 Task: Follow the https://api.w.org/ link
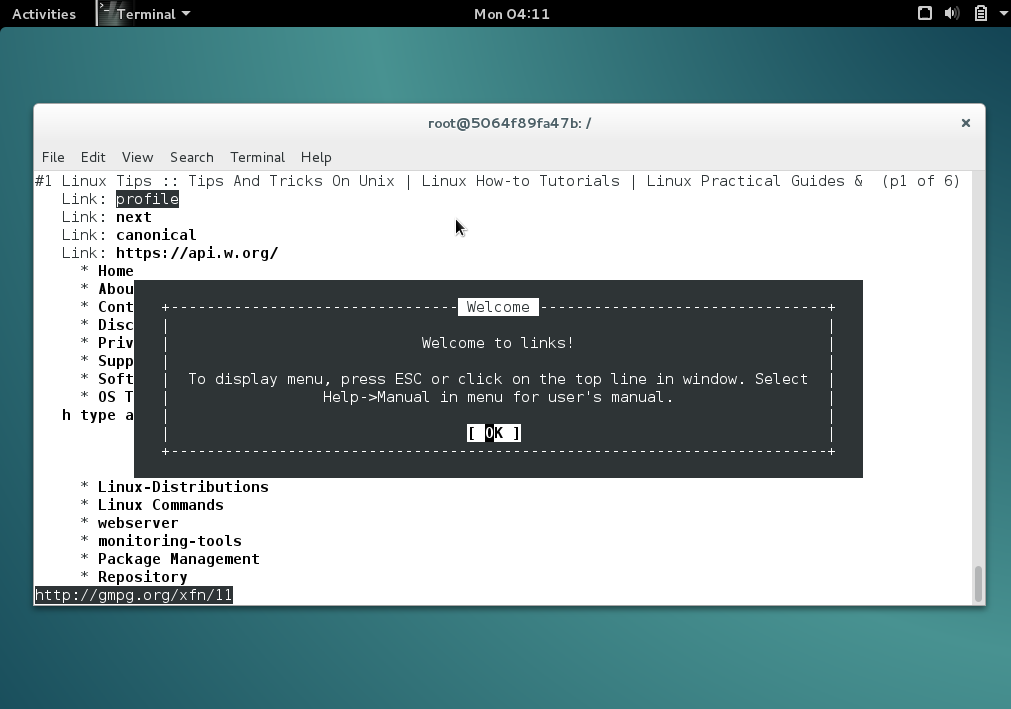pos(196,252)
